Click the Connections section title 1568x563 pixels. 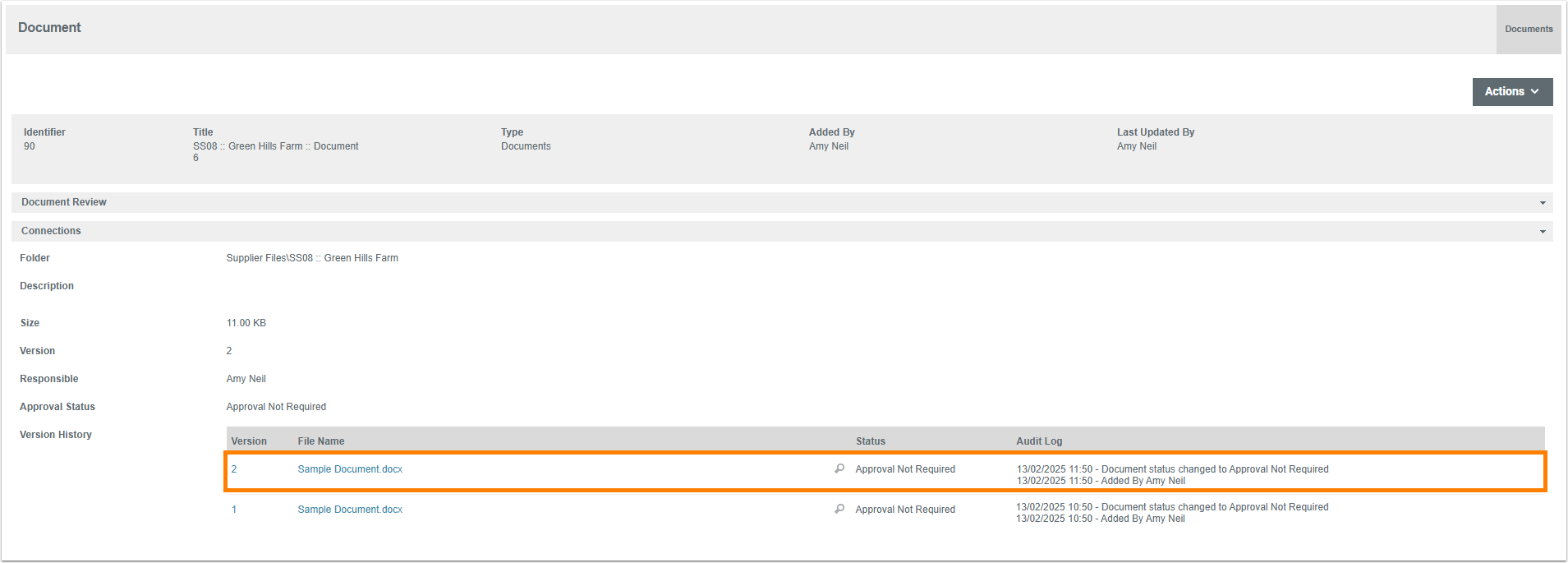[51, 231]
